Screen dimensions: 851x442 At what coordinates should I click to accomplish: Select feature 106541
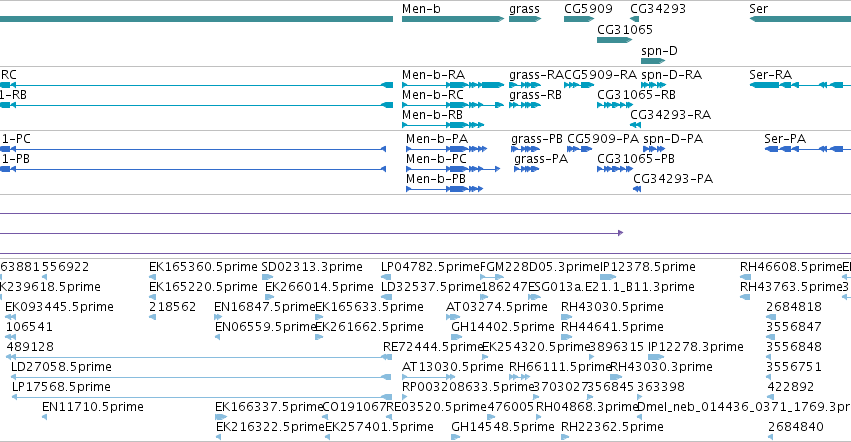[10, 337]
